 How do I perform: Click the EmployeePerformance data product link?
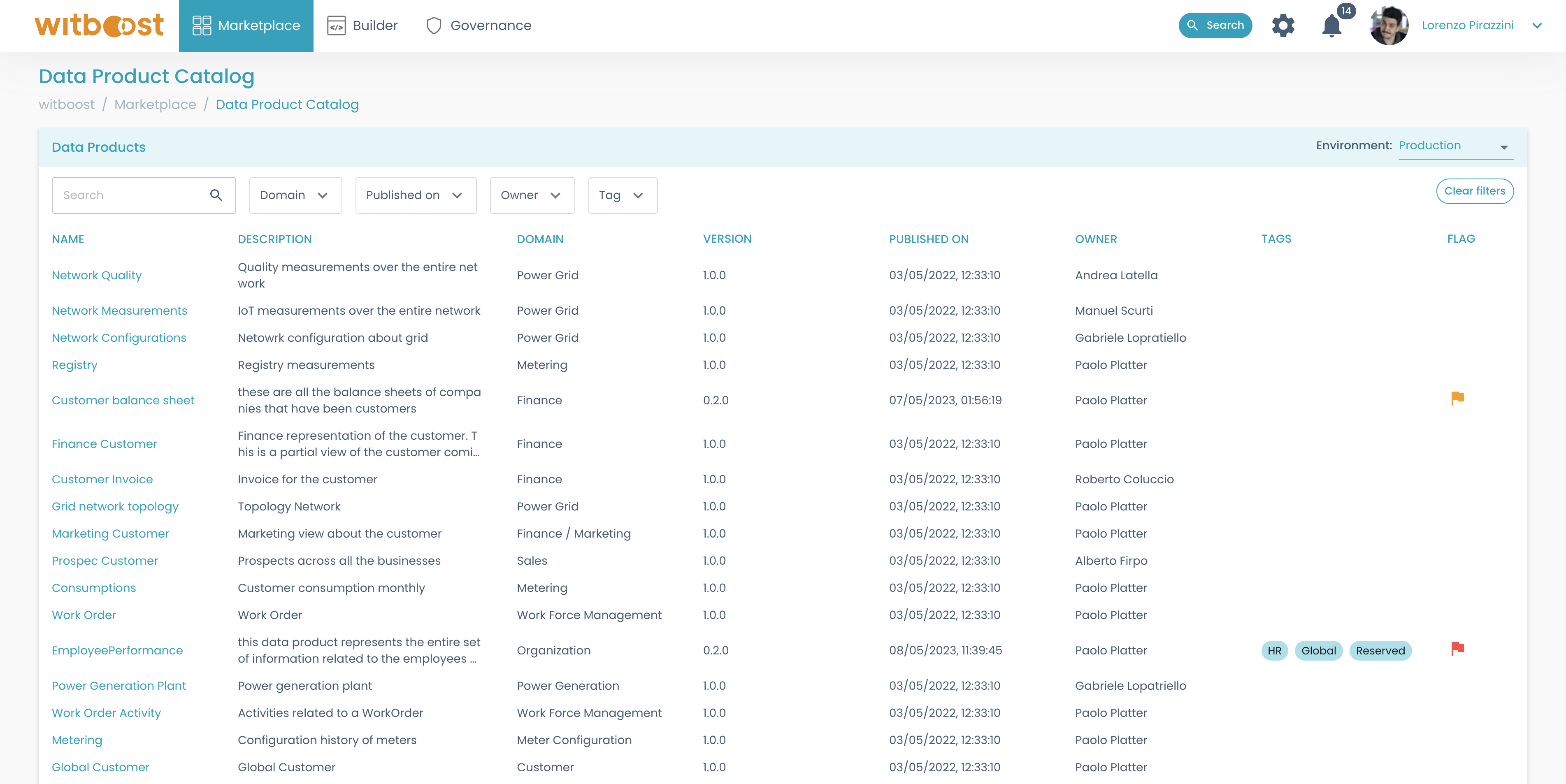click(x=116, y=650)
